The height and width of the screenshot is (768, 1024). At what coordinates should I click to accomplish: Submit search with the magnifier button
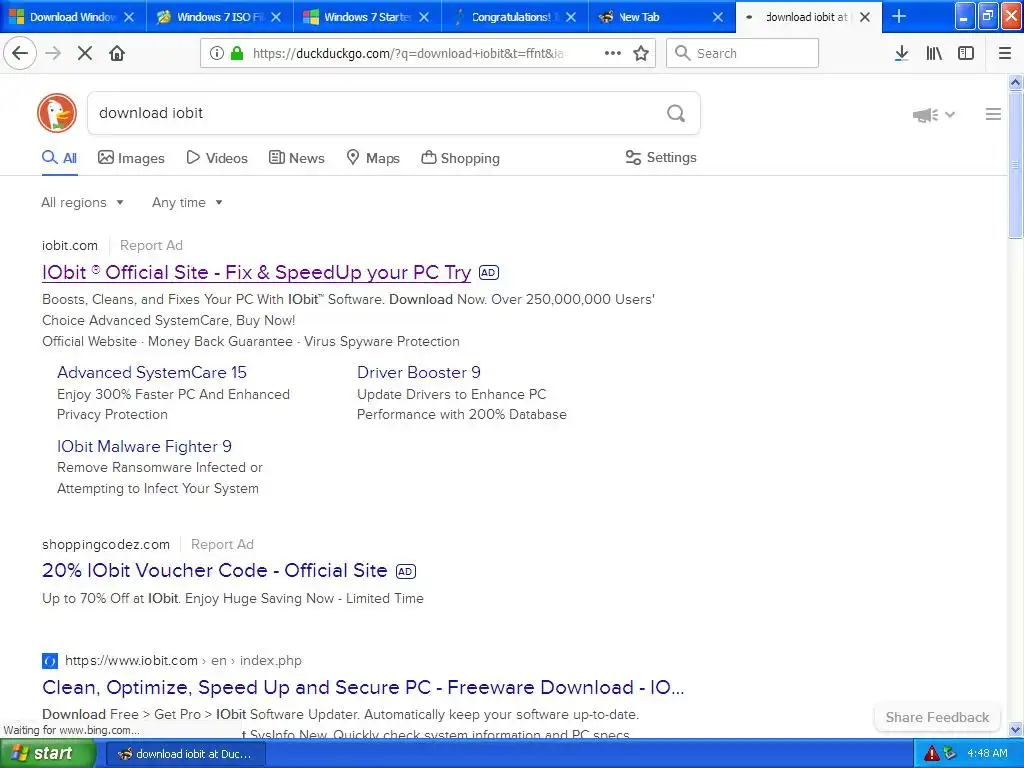(676, 114)
